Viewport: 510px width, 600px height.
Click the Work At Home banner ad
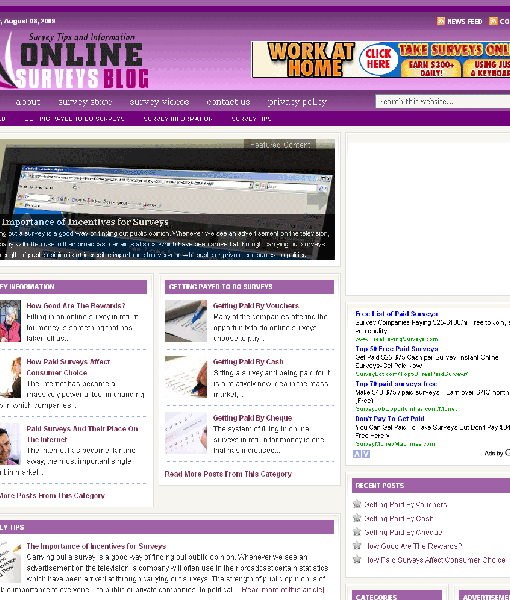(x=381, y=60)
